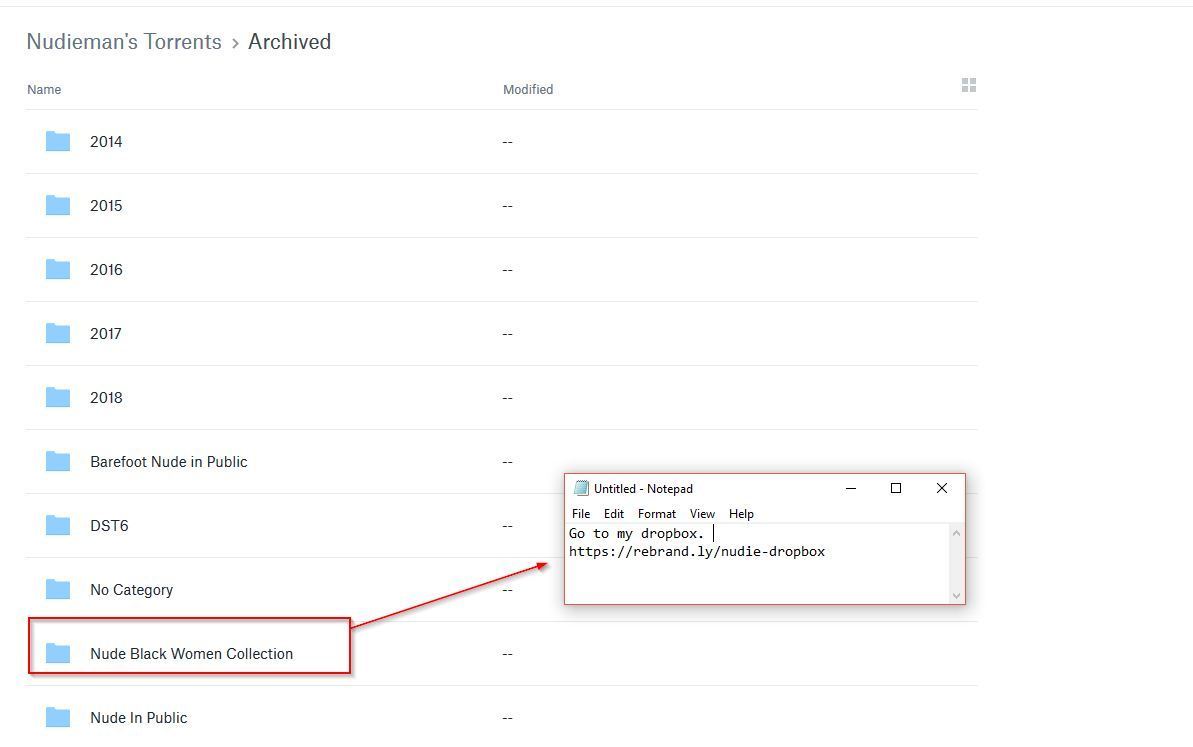Open the Notepad File menu
This screenshot has width=1193, height=747.
pos(581,514)
